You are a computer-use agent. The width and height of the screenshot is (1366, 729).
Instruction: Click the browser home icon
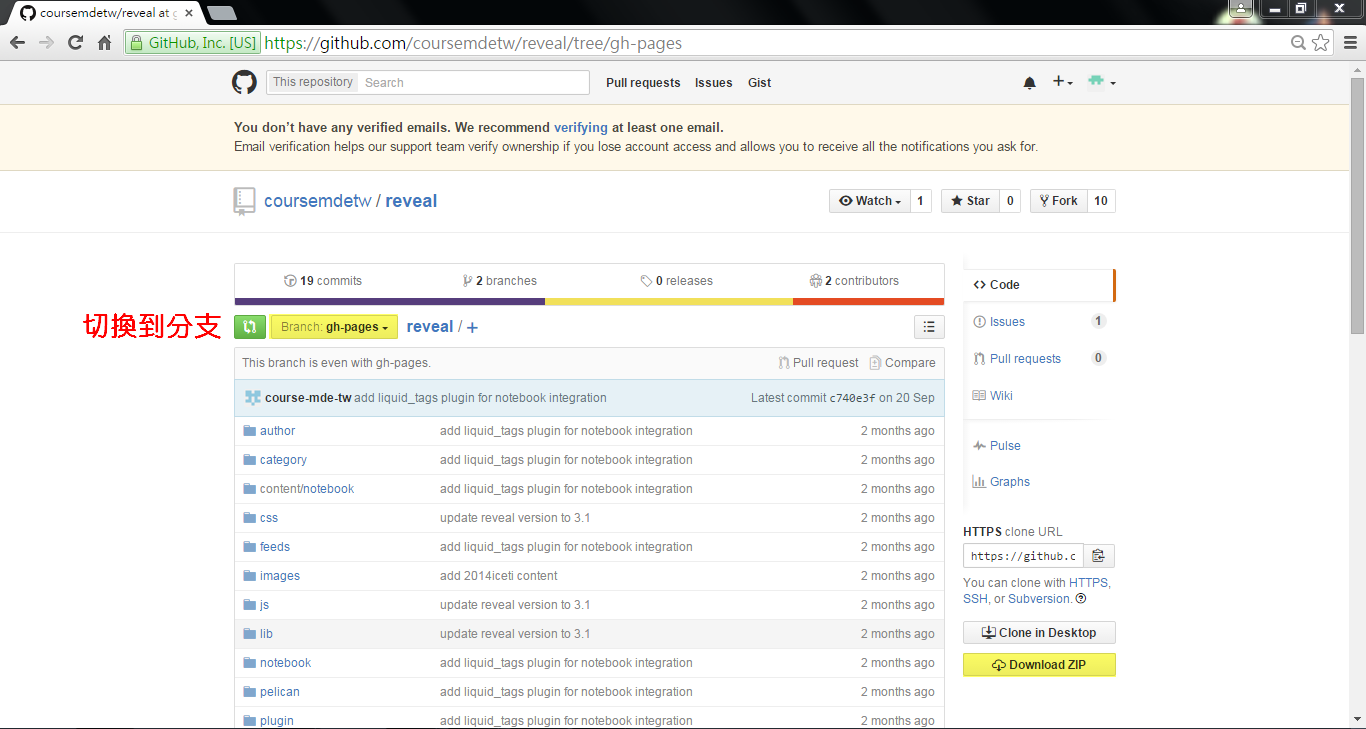tap(104, 42)
